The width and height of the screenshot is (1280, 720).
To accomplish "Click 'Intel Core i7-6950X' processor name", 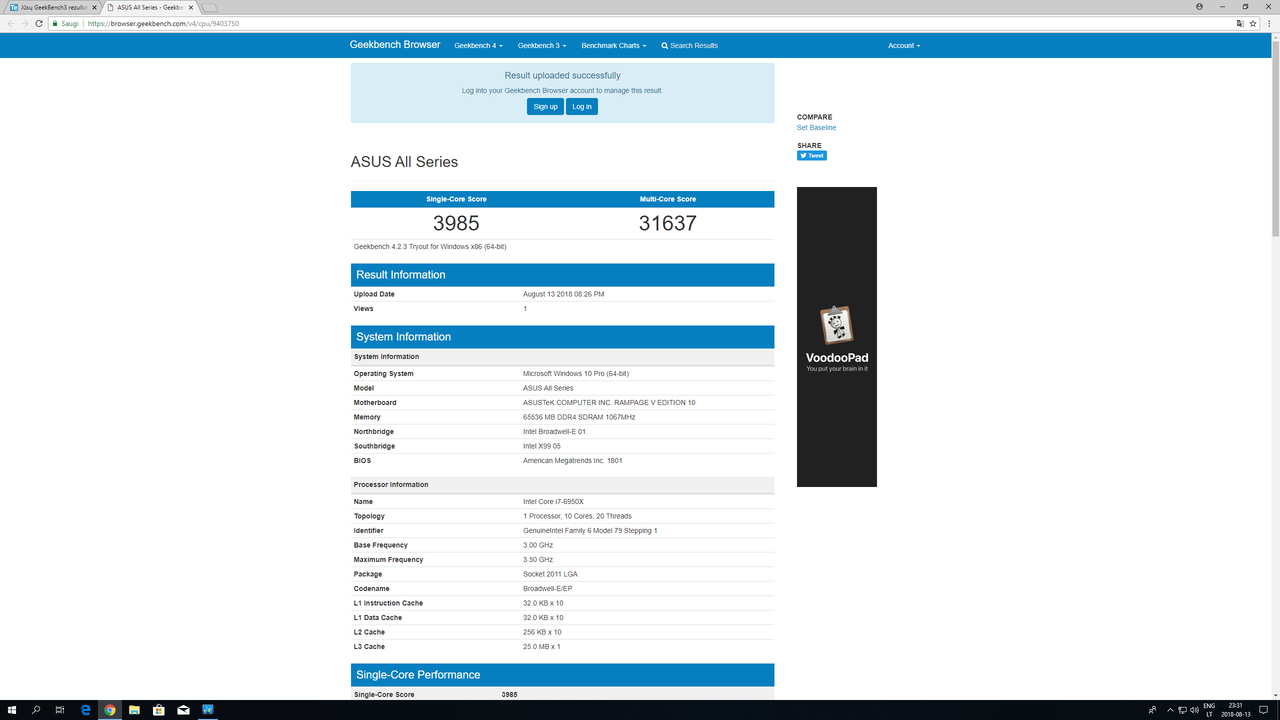I will point(553,502).
